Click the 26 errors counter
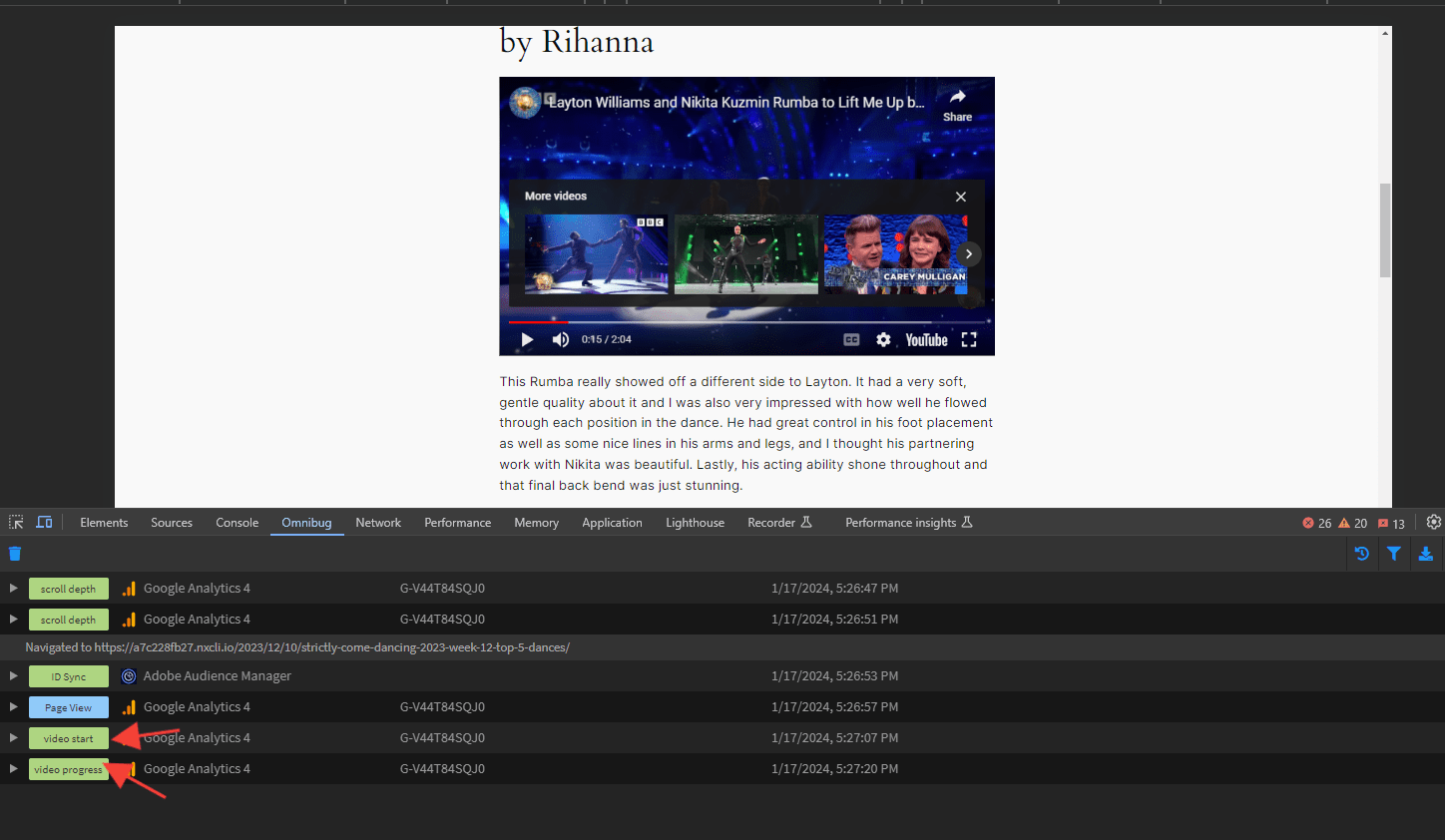This screenshot has height=840, width=1445. (1317, 524)
